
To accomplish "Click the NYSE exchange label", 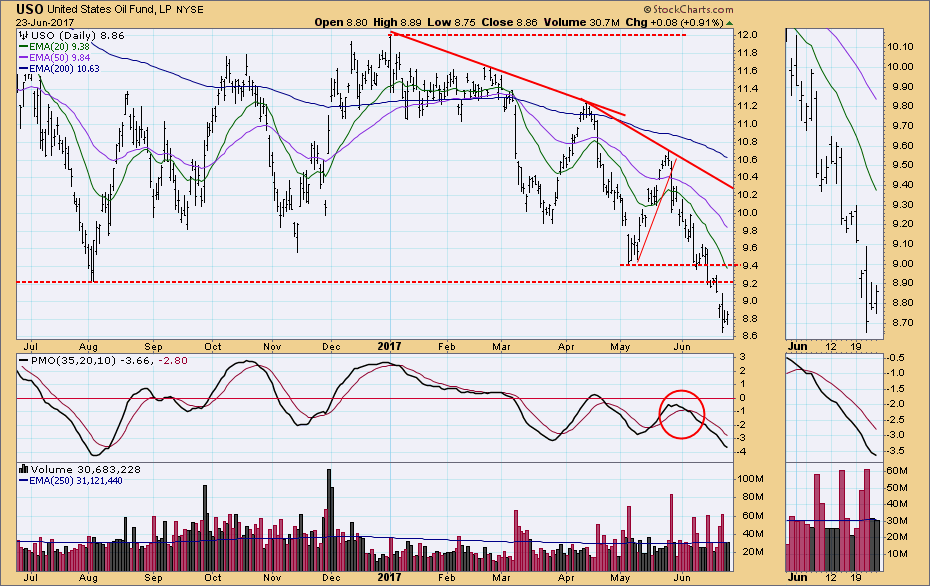I will 190,10.
